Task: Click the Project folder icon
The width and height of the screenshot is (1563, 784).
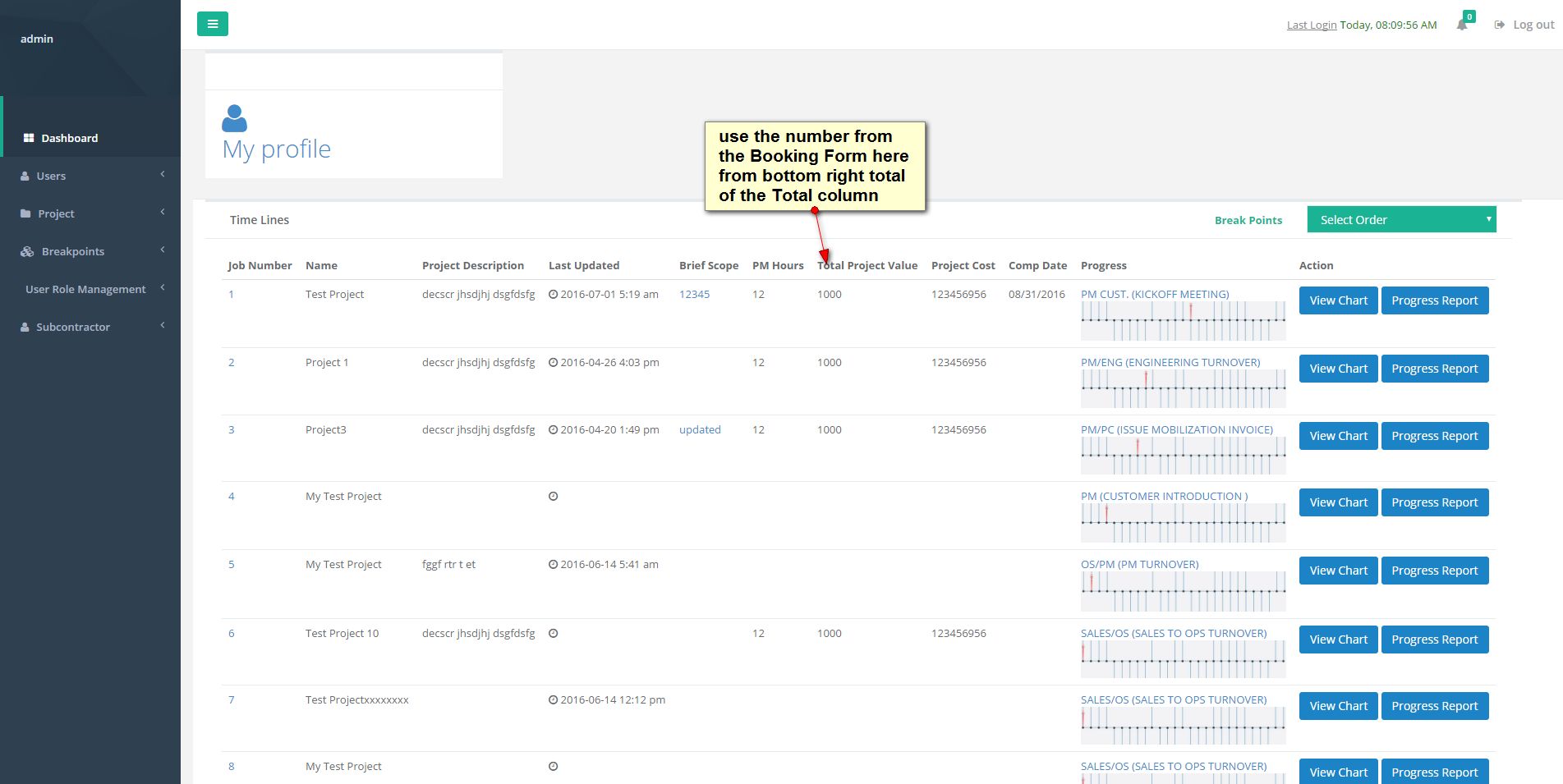Action: pos(25,213)
